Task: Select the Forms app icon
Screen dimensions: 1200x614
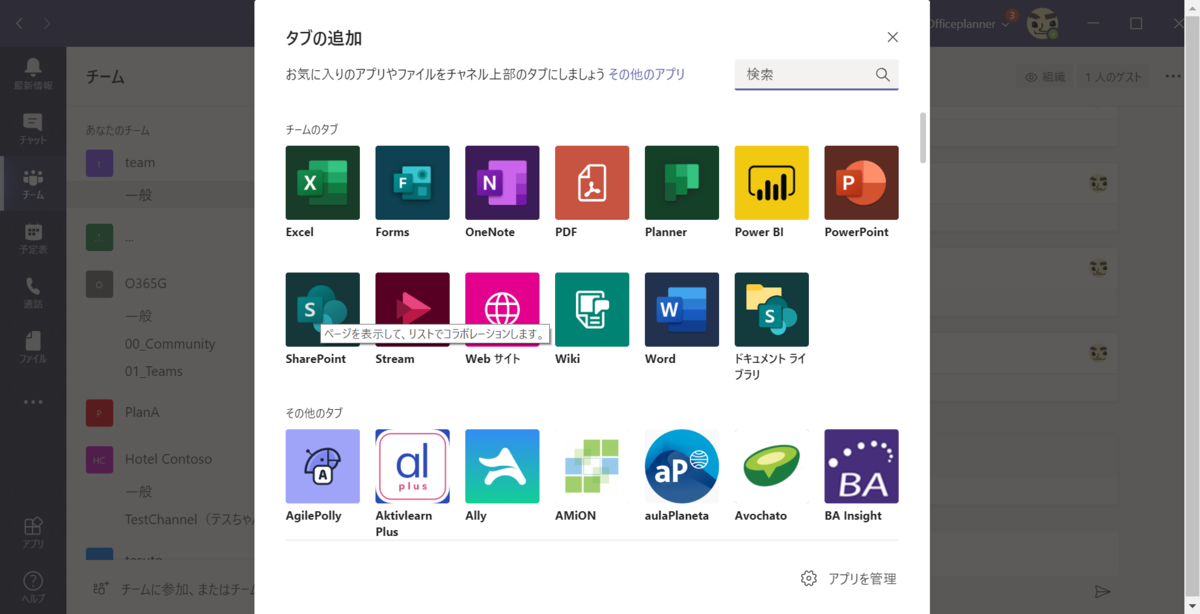Action: coord(412,183)
